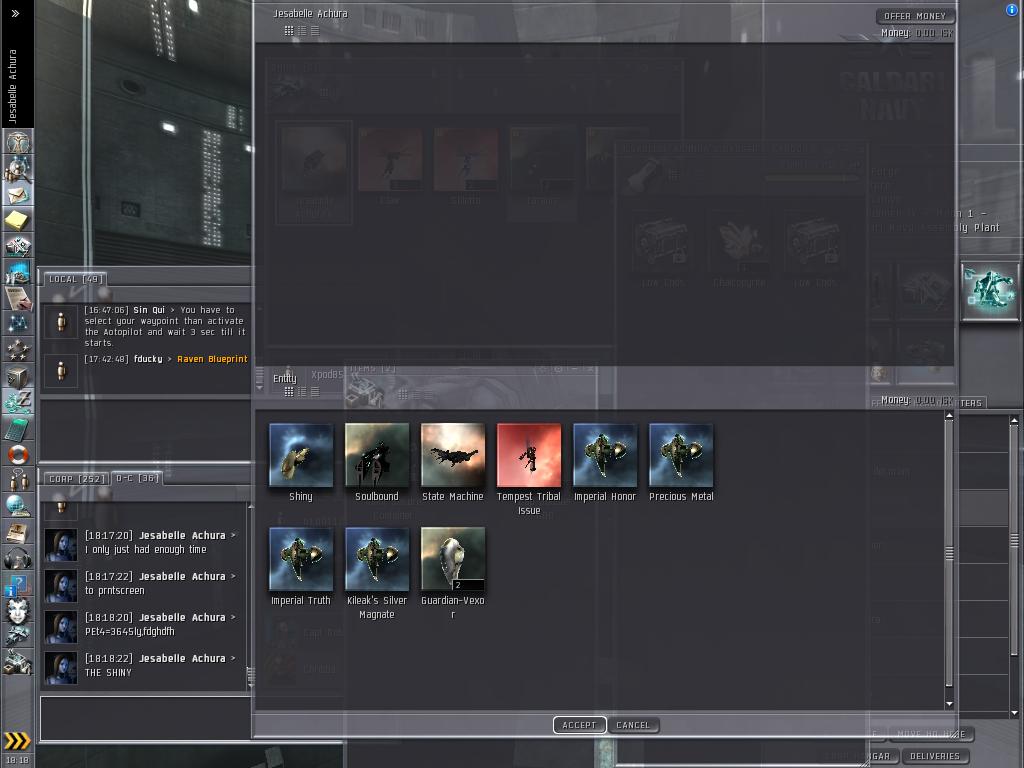The height and width of the screenshot is (768, 1024).
Task: Click the chat message input box
Action: [x=146, y=718]
